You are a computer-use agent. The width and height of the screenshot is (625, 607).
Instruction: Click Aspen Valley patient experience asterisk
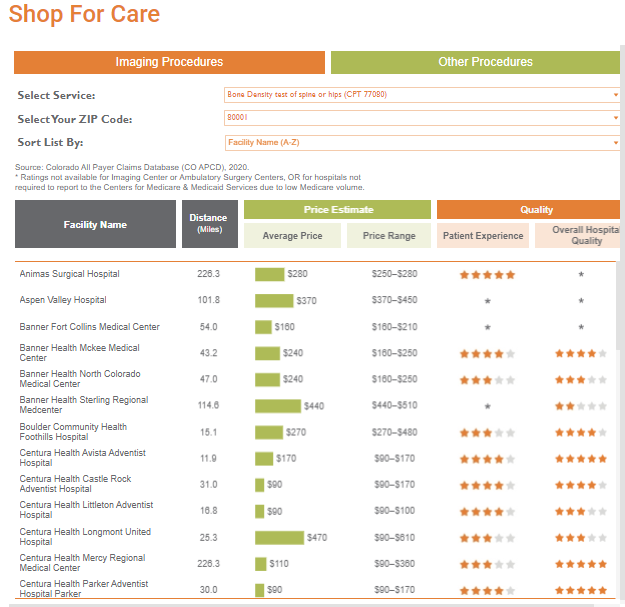[487, 301]
